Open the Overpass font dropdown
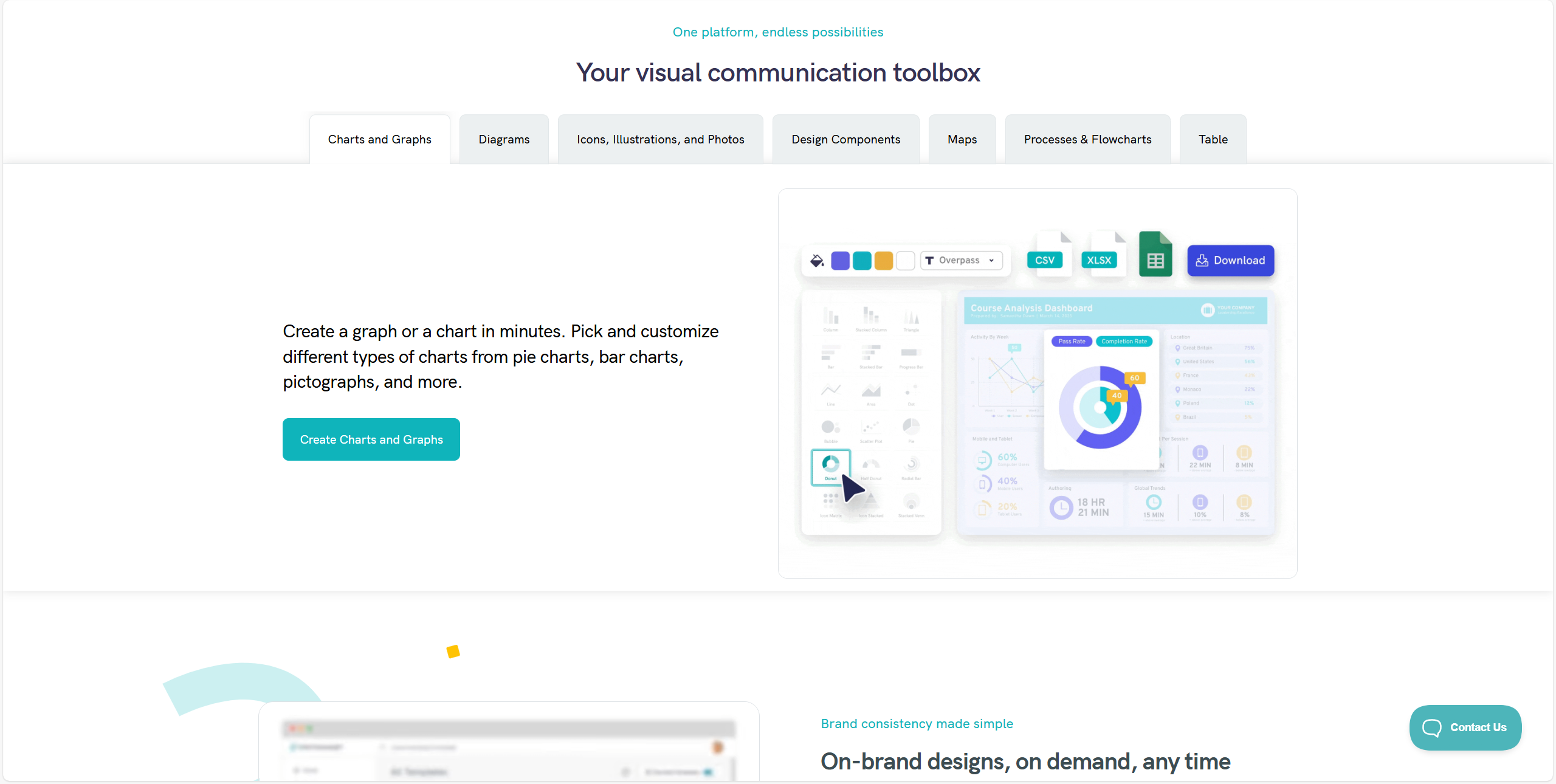This screenshot has height=784, width=1556. tap(961, 260)
